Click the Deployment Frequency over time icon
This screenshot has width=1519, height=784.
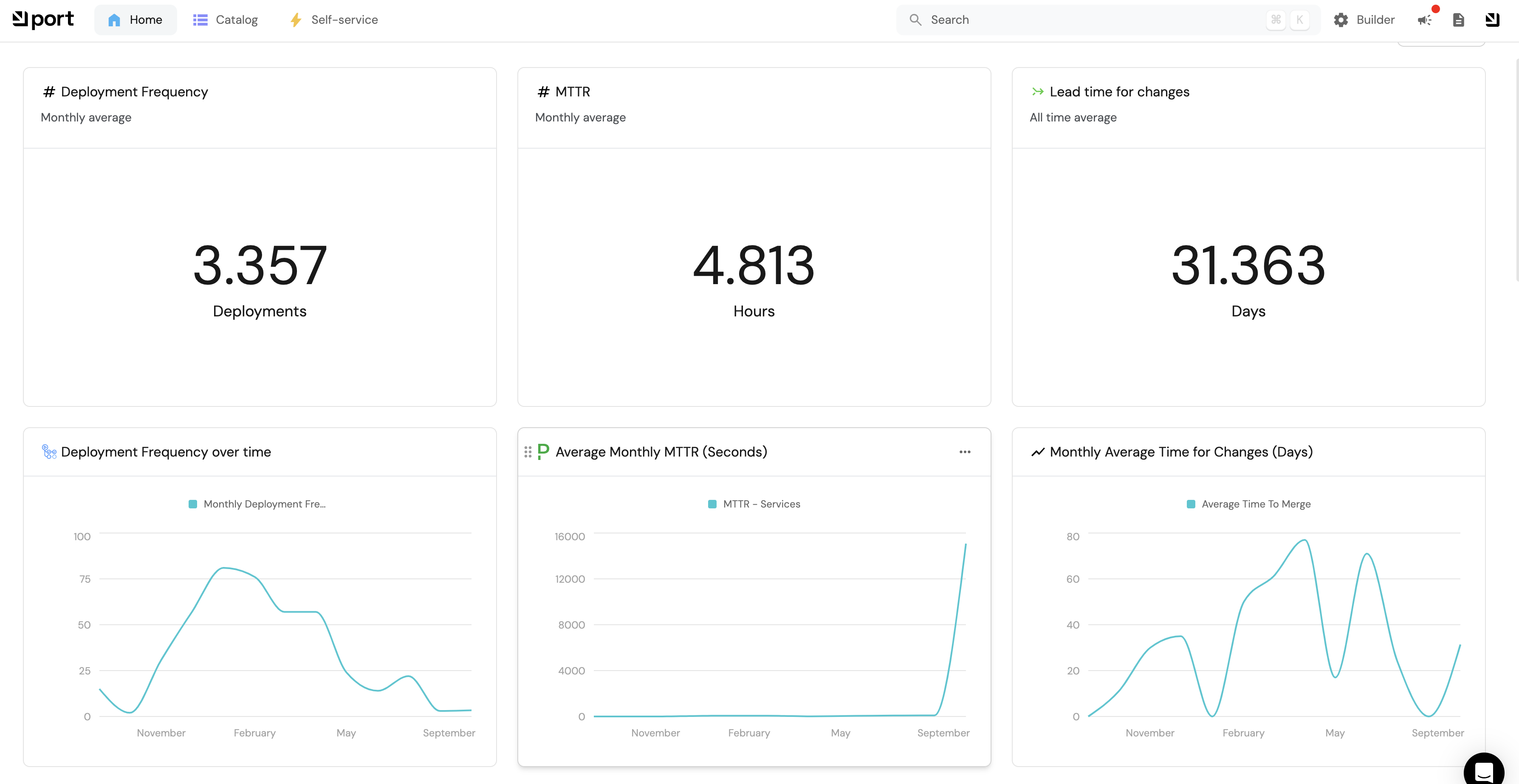click(x=49, y=451)
